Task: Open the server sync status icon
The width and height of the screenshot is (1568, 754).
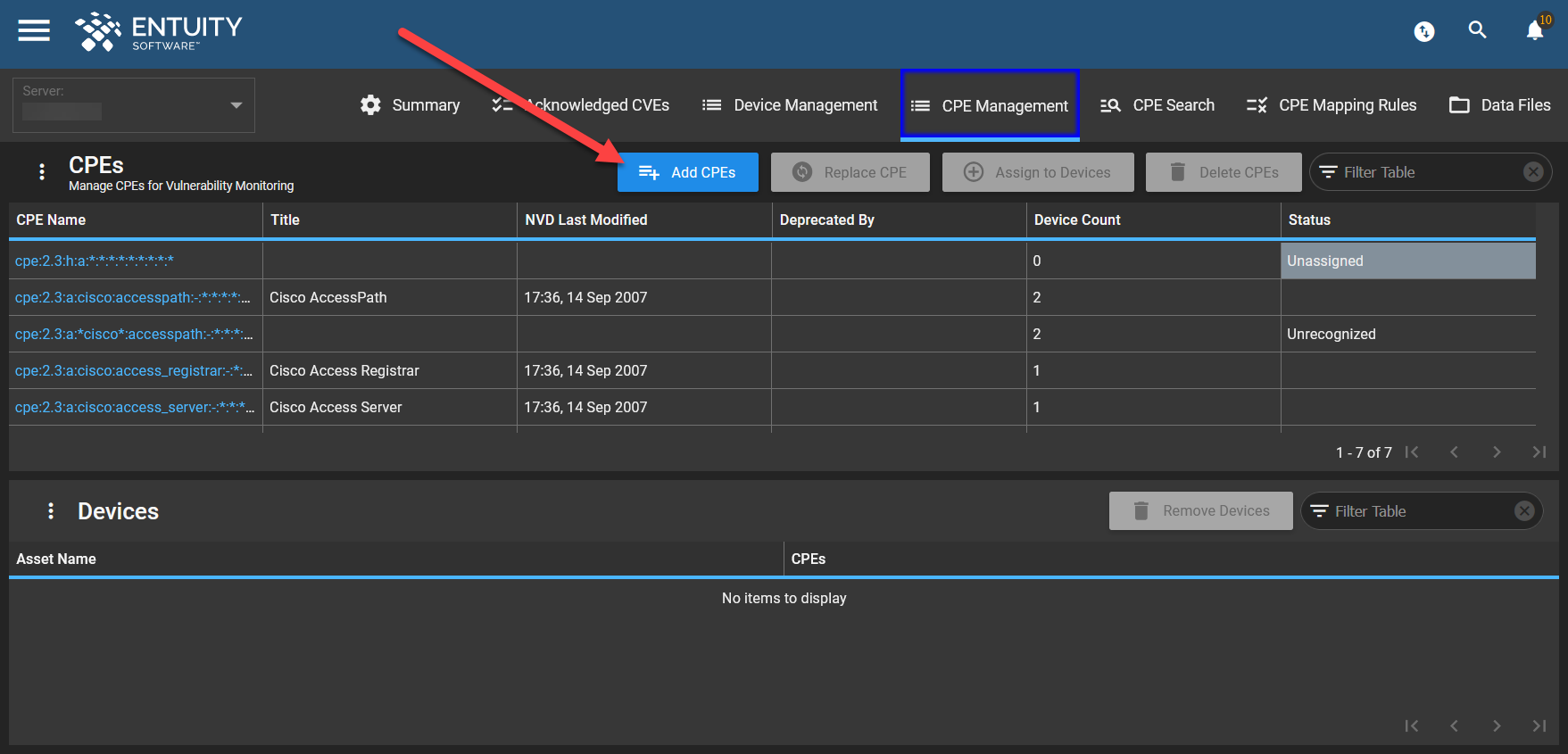Action: pos(1424,32)
